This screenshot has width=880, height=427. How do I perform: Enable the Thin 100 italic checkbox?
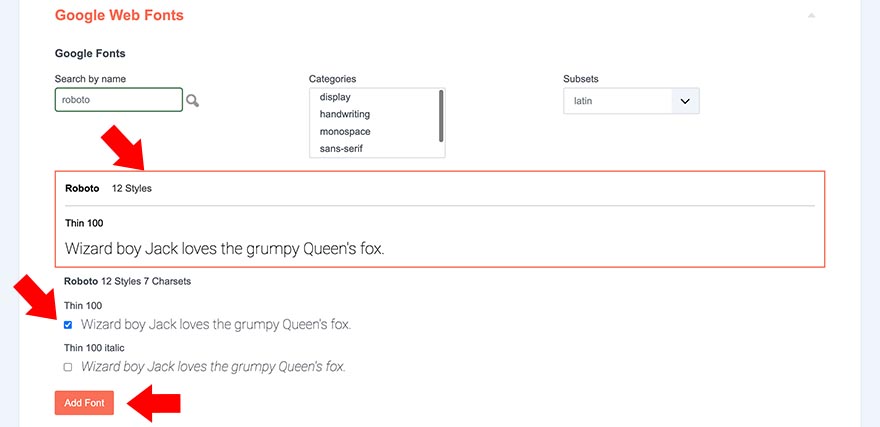(x=68, y=367)
